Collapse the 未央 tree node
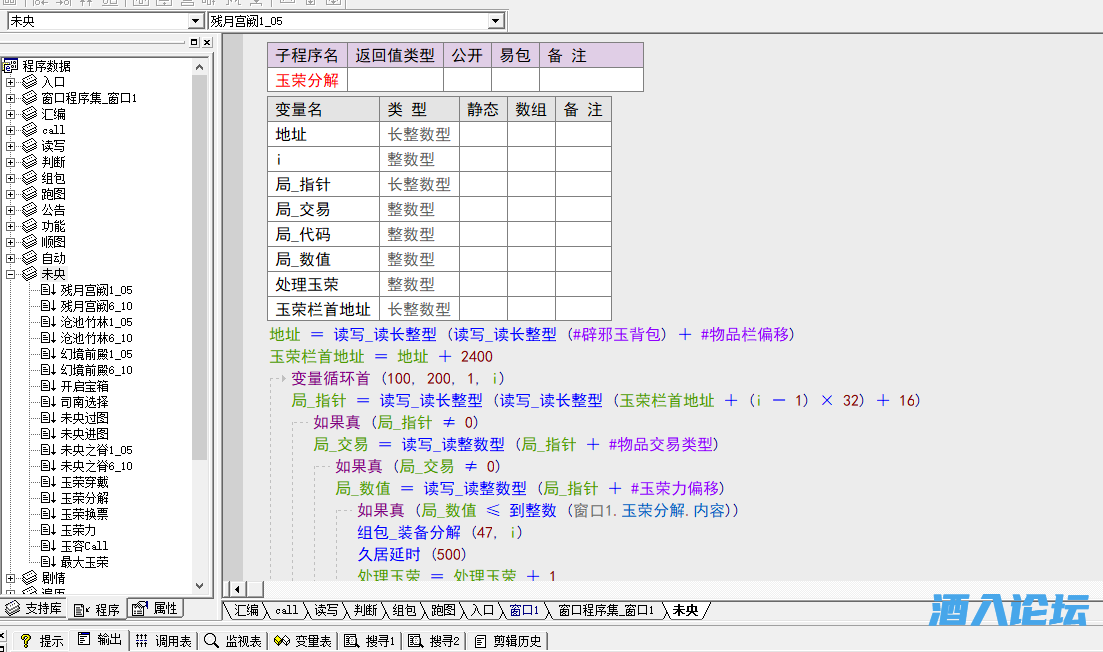1103x652 pixels. click(11, 274)
